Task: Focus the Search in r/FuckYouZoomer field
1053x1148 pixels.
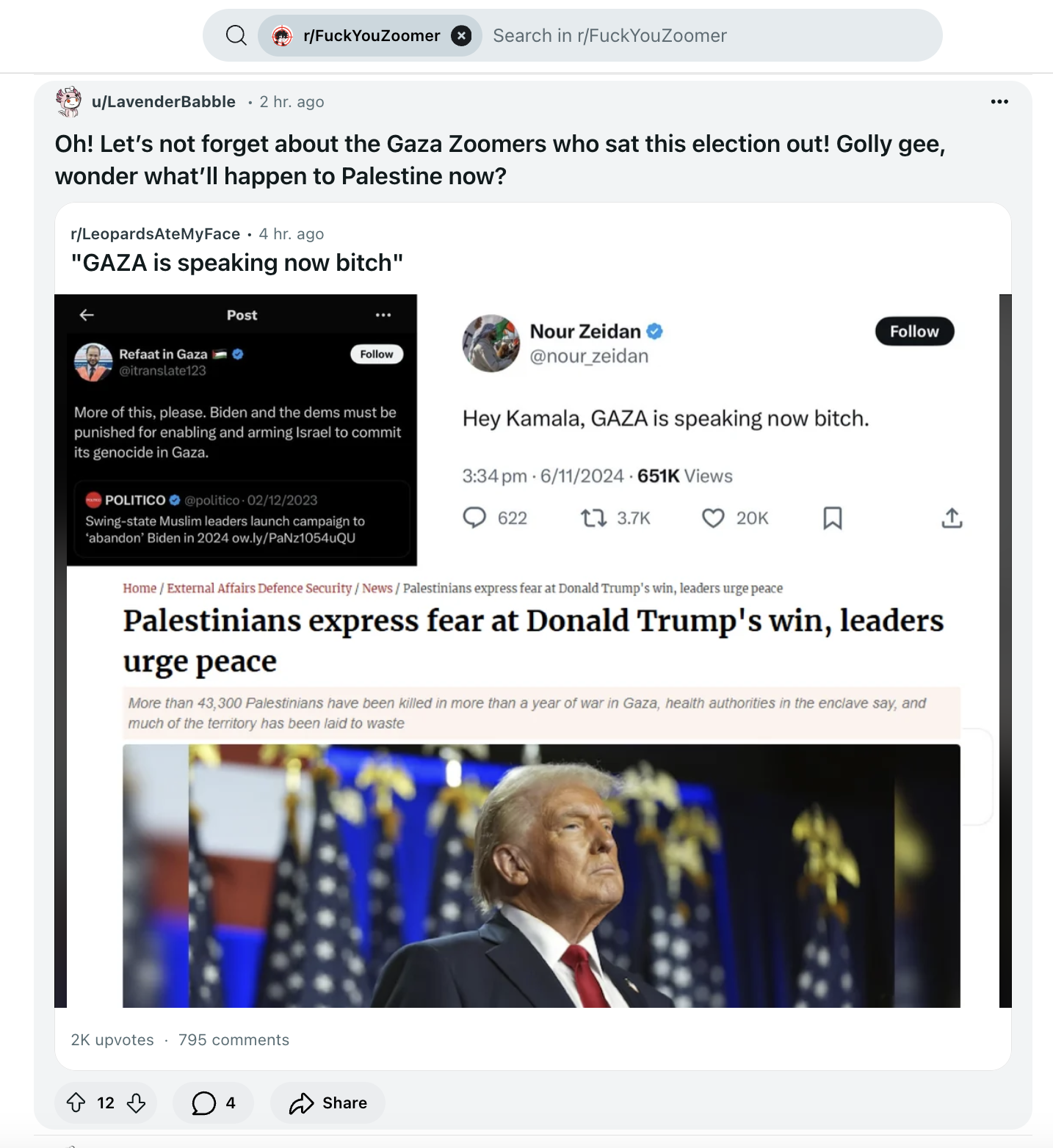Action: (705, 35)
